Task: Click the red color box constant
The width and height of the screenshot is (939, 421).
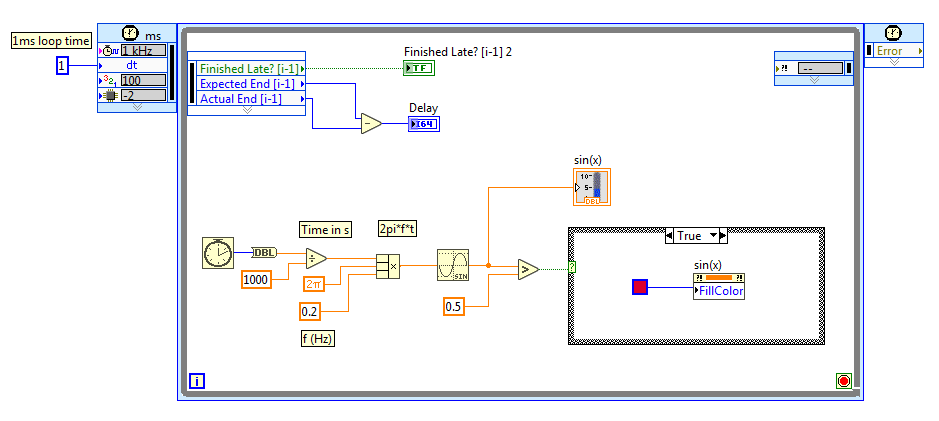Action: (x=640, y=287)
